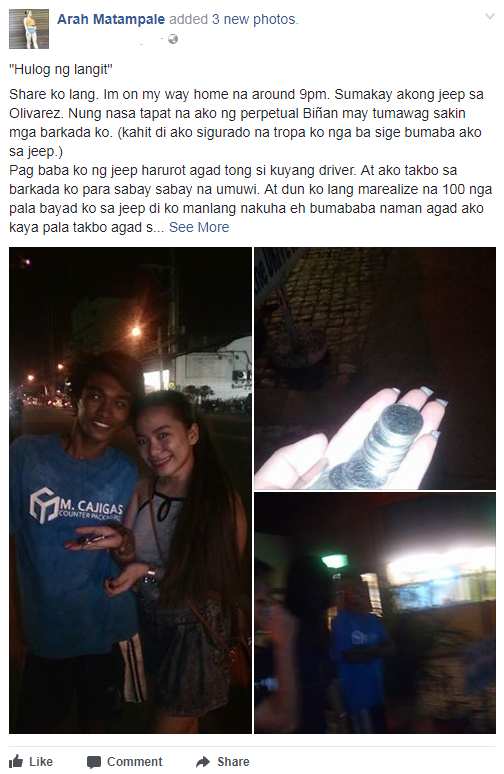Click the Like thumbs-up icon

click(x=16, y=761)
